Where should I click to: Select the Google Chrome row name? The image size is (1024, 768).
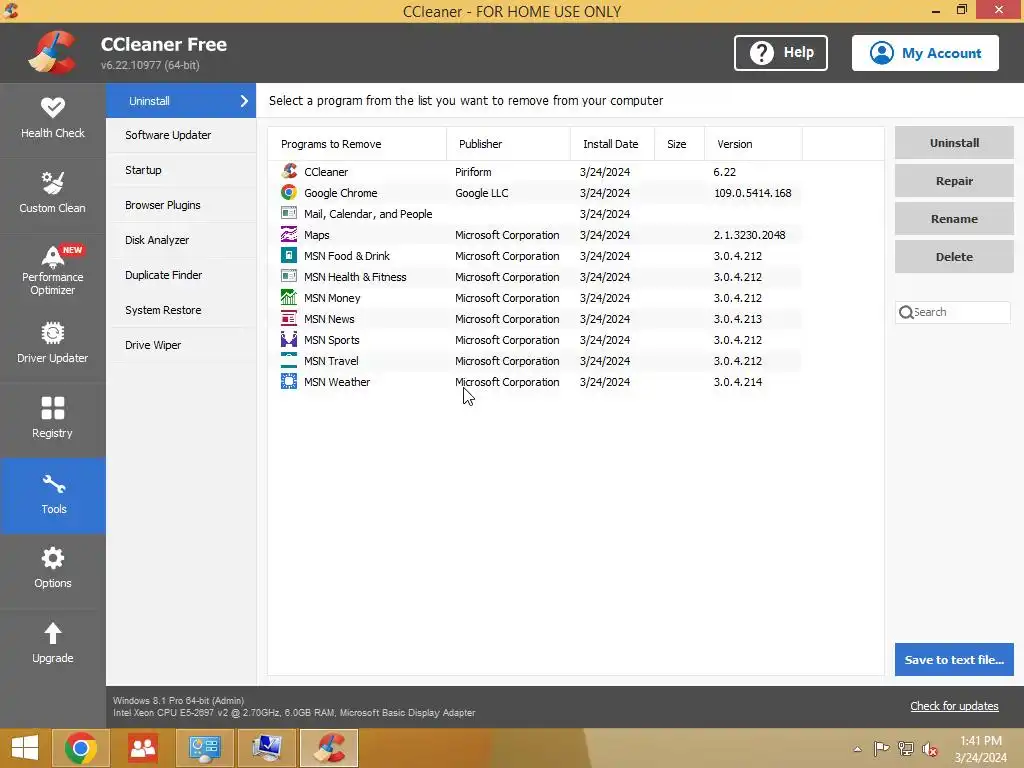341,193
